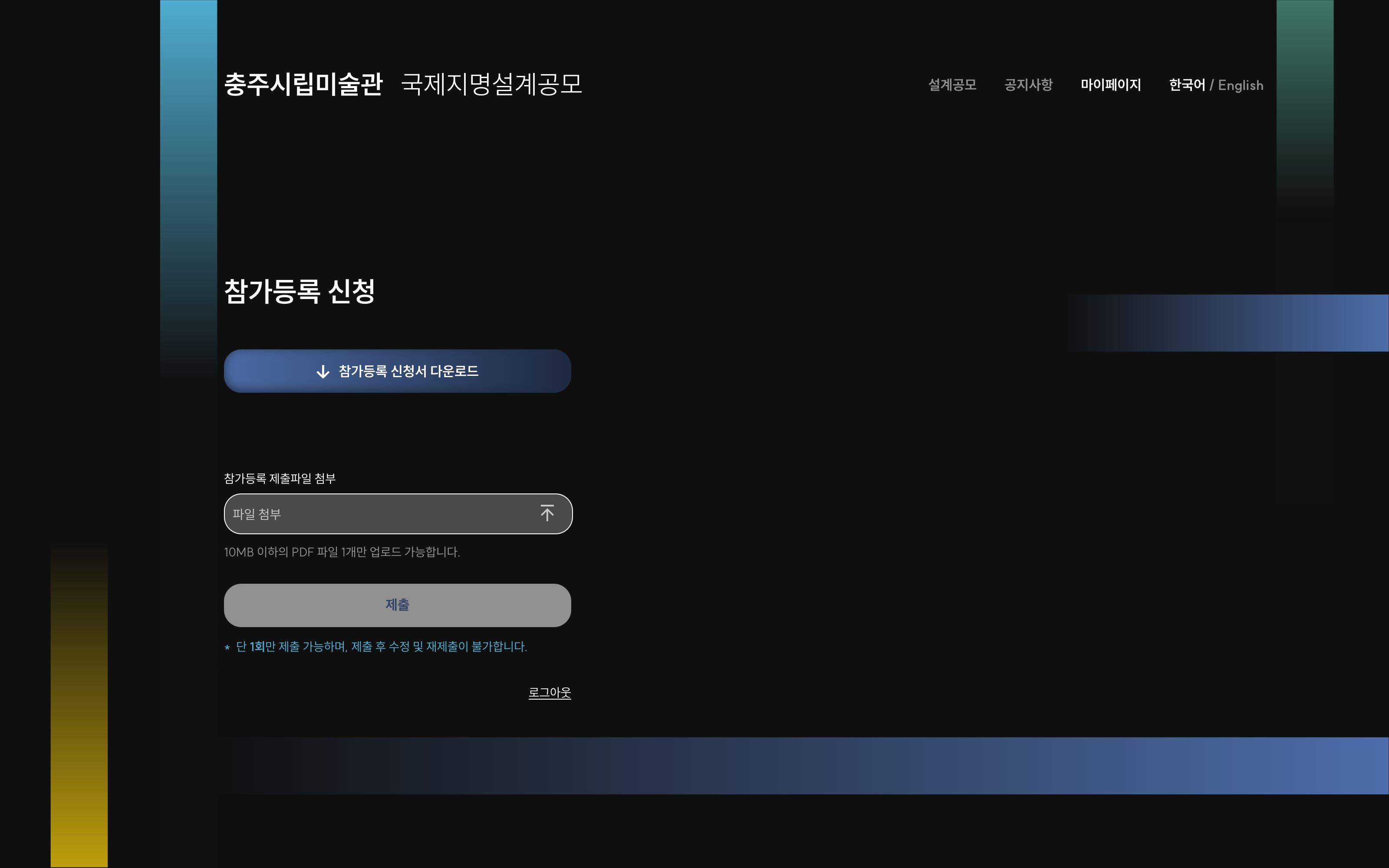Click the 참가등록 제출파일 첨부 label

point(280,478)
